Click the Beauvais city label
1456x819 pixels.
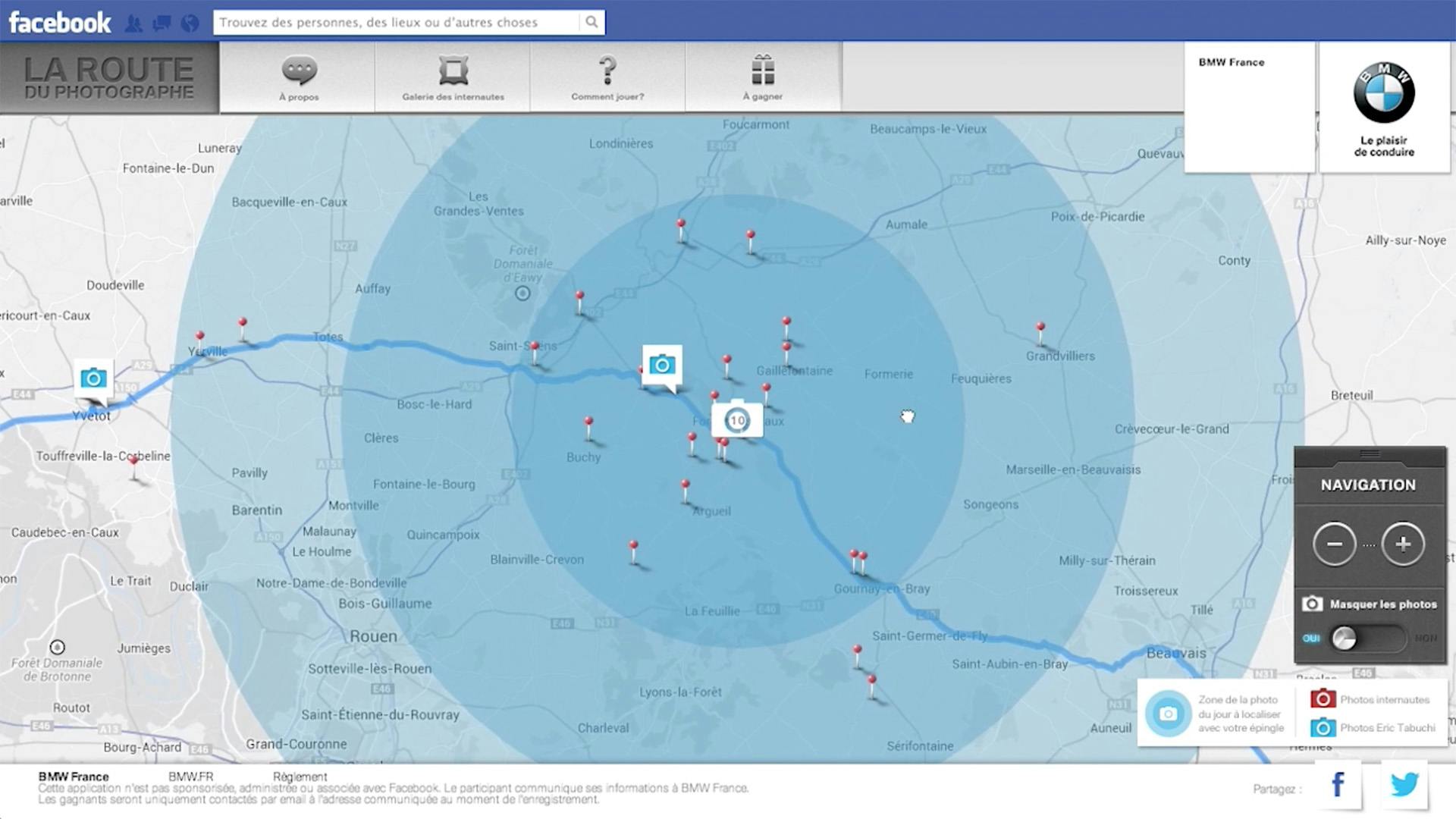tap(1175, 653)
